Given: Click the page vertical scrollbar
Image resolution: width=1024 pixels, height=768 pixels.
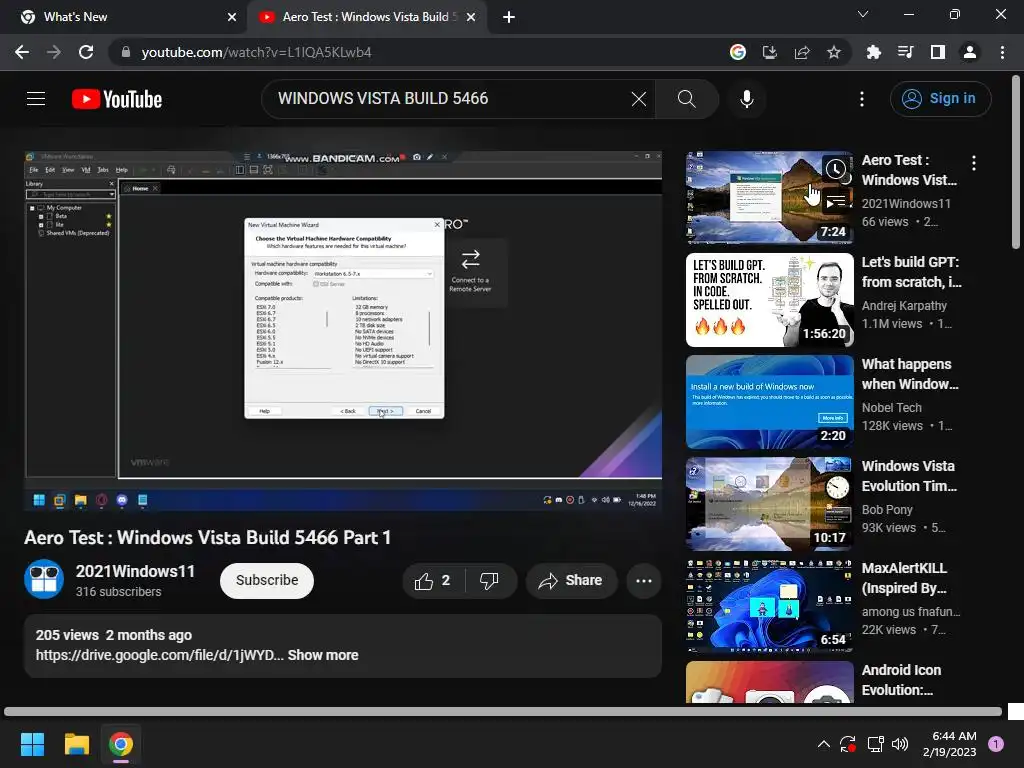Looking at the screenshot, I should click(x=1016, y=162).
